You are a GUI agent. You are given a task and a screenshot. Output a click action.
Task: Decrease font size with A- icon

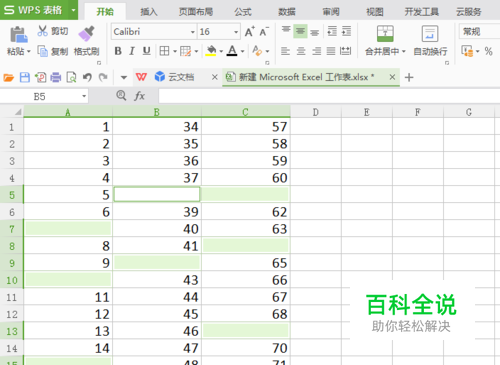coord(264,32)
